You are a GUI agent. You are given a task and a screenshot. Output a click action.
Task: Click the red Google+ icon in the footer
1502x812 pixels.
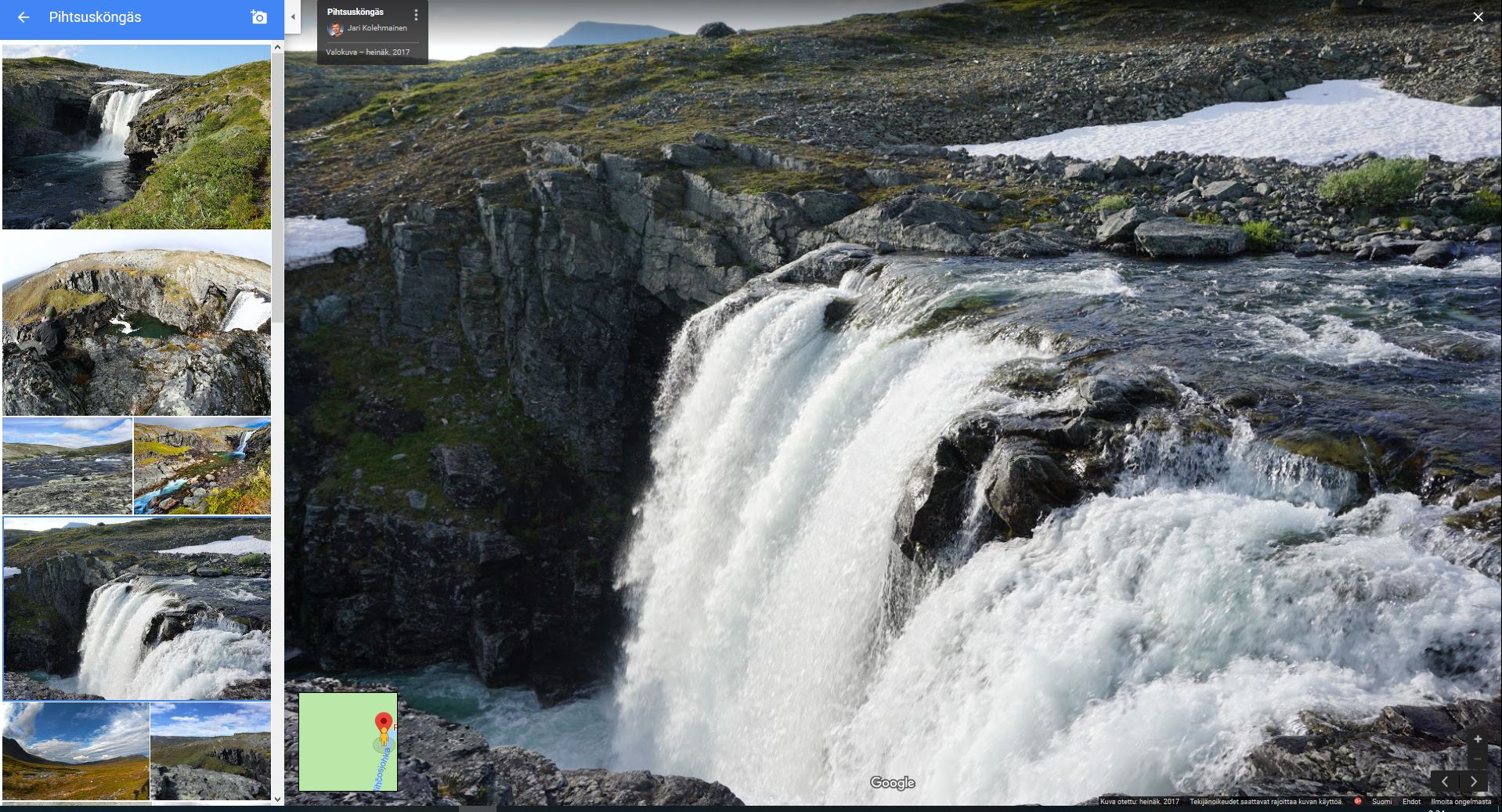tap(1358, 802)
